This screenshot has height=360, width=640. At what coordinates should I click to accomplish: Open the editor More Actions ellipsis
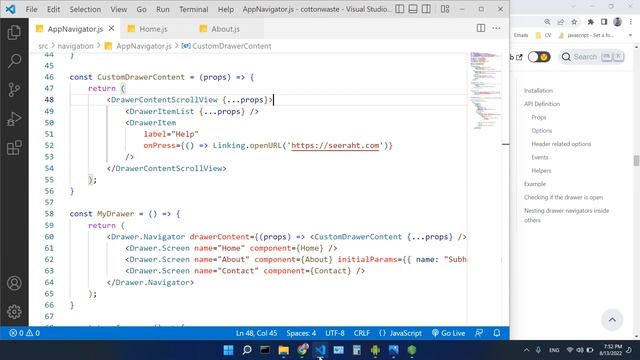point(496,28)
